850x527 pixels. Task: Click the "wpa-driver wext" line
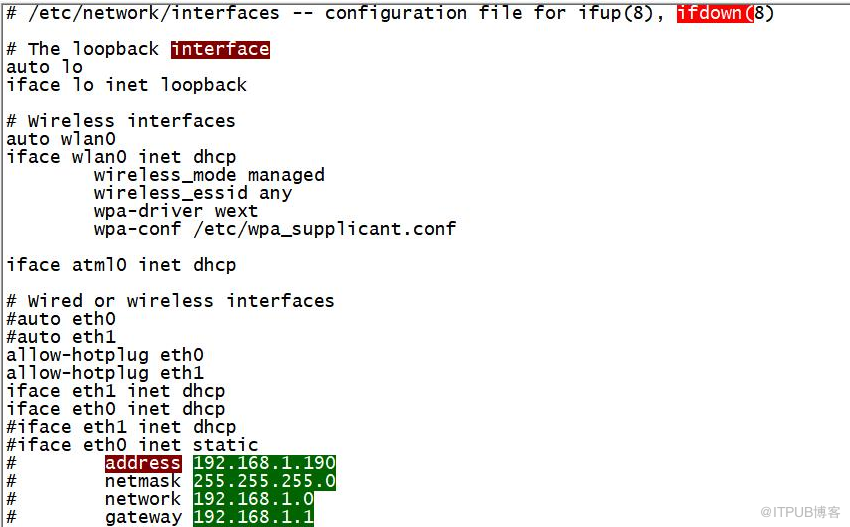click(176, 211)
